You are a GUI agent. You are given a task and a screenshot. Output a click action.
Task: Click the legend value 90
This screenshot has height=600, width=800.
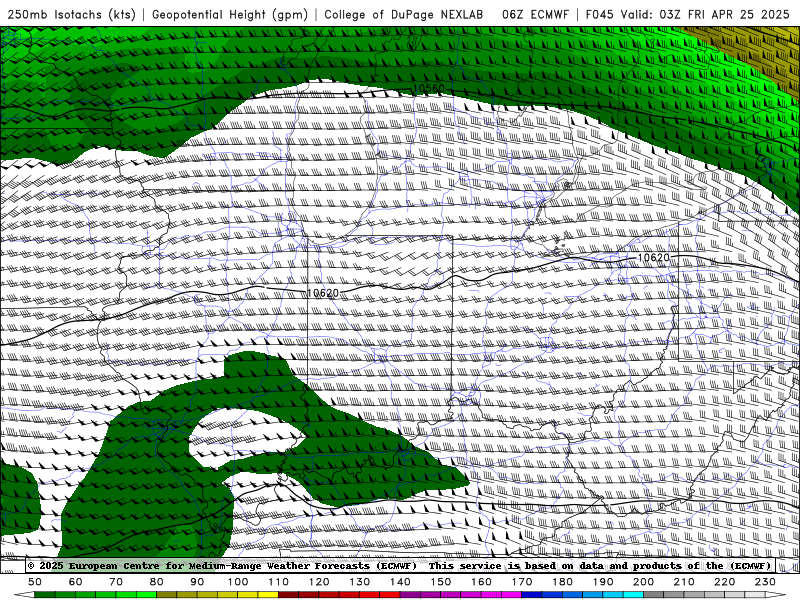pyautogui.click(x=197, y=582)
